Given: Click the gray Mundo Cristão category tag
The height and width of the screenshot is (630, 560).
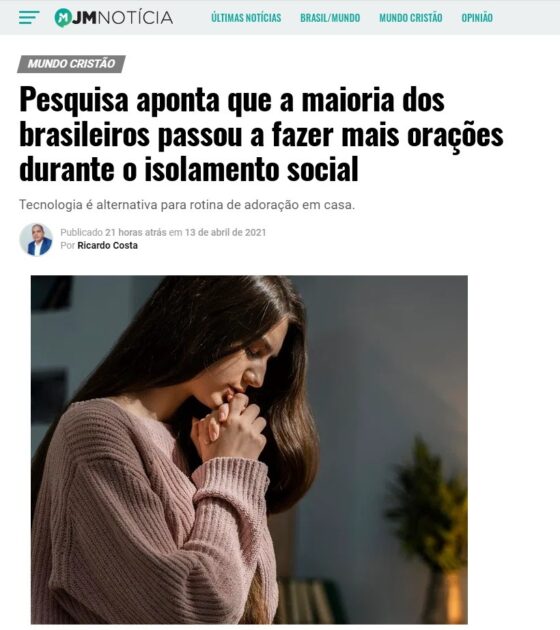Looking at the screenshot, I should point(72,64).
